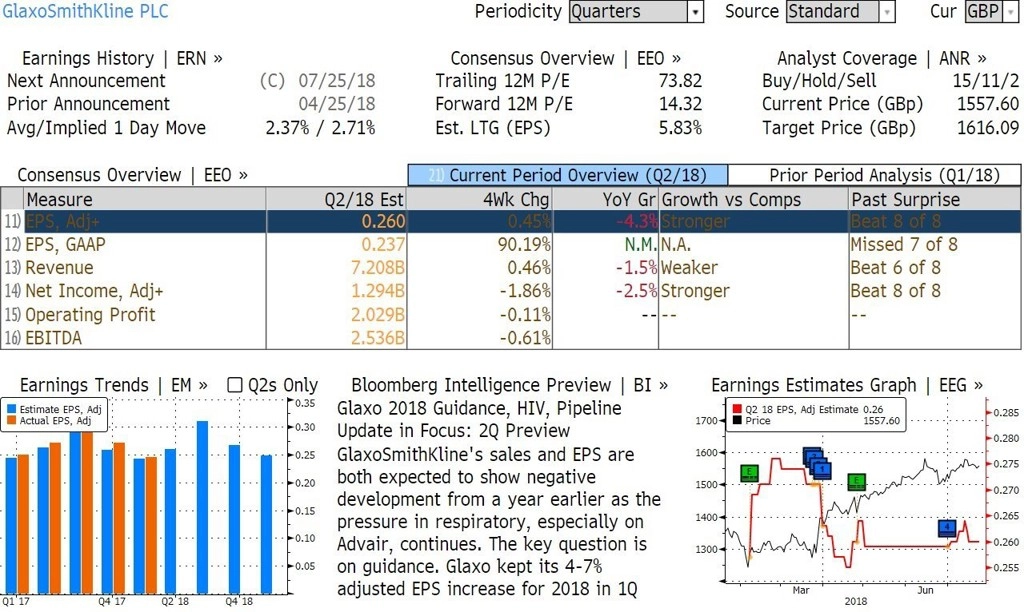Click the Glaxo 2Q Preview headline text
1024x612 pixels.
479,420
